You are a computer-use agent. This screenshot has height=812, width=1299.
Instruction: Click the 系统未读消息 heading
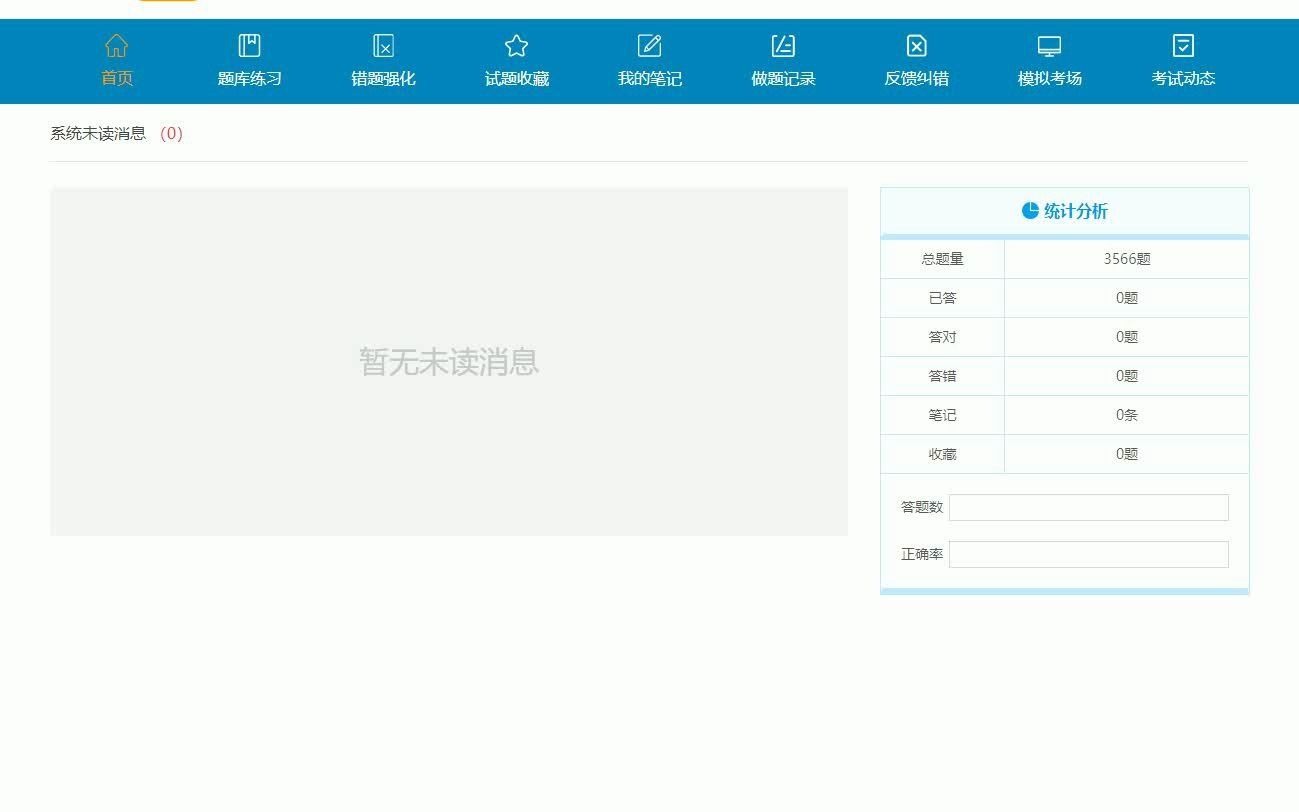click(98, 133)
